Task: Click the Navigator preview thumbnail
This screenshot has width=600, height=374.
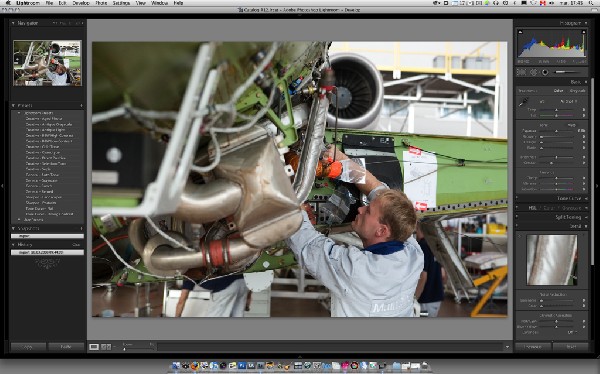Action: point(47,63)
